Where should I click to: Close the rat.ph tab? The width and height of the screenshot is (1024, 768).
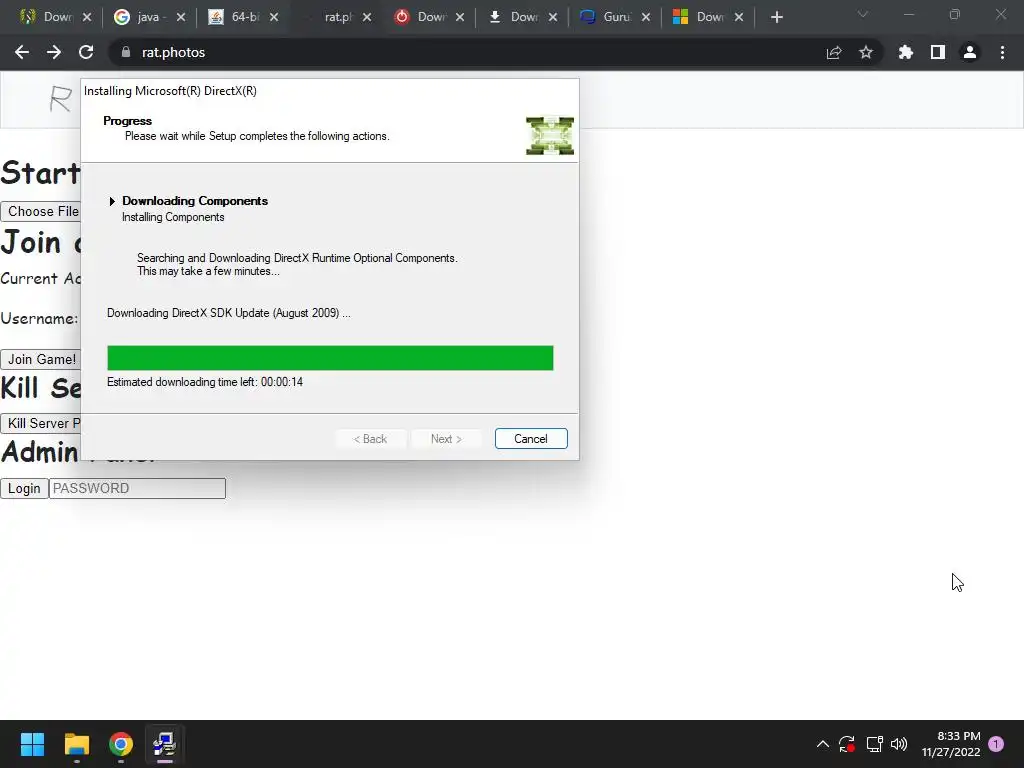tap(367, 17)
